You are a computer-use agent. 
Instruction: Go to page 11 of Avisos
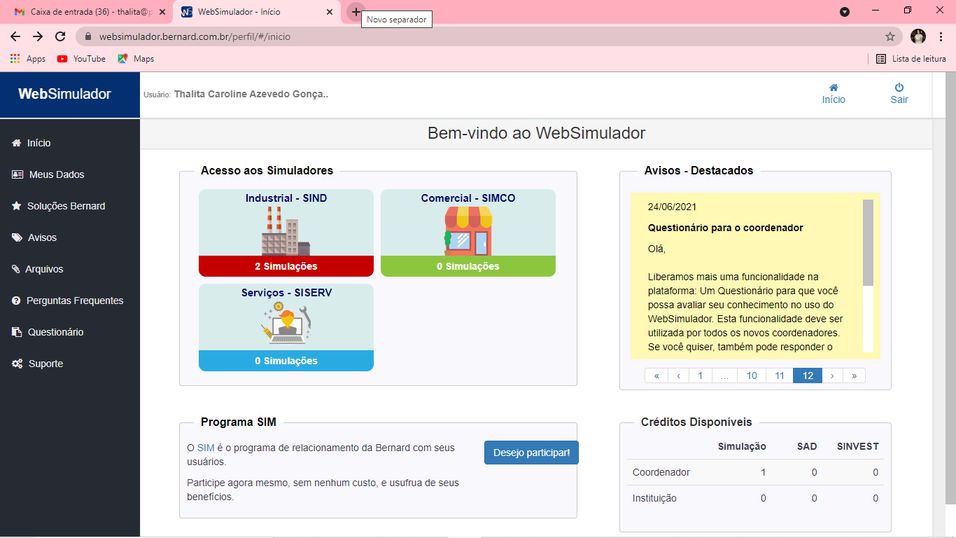point(779,376)
